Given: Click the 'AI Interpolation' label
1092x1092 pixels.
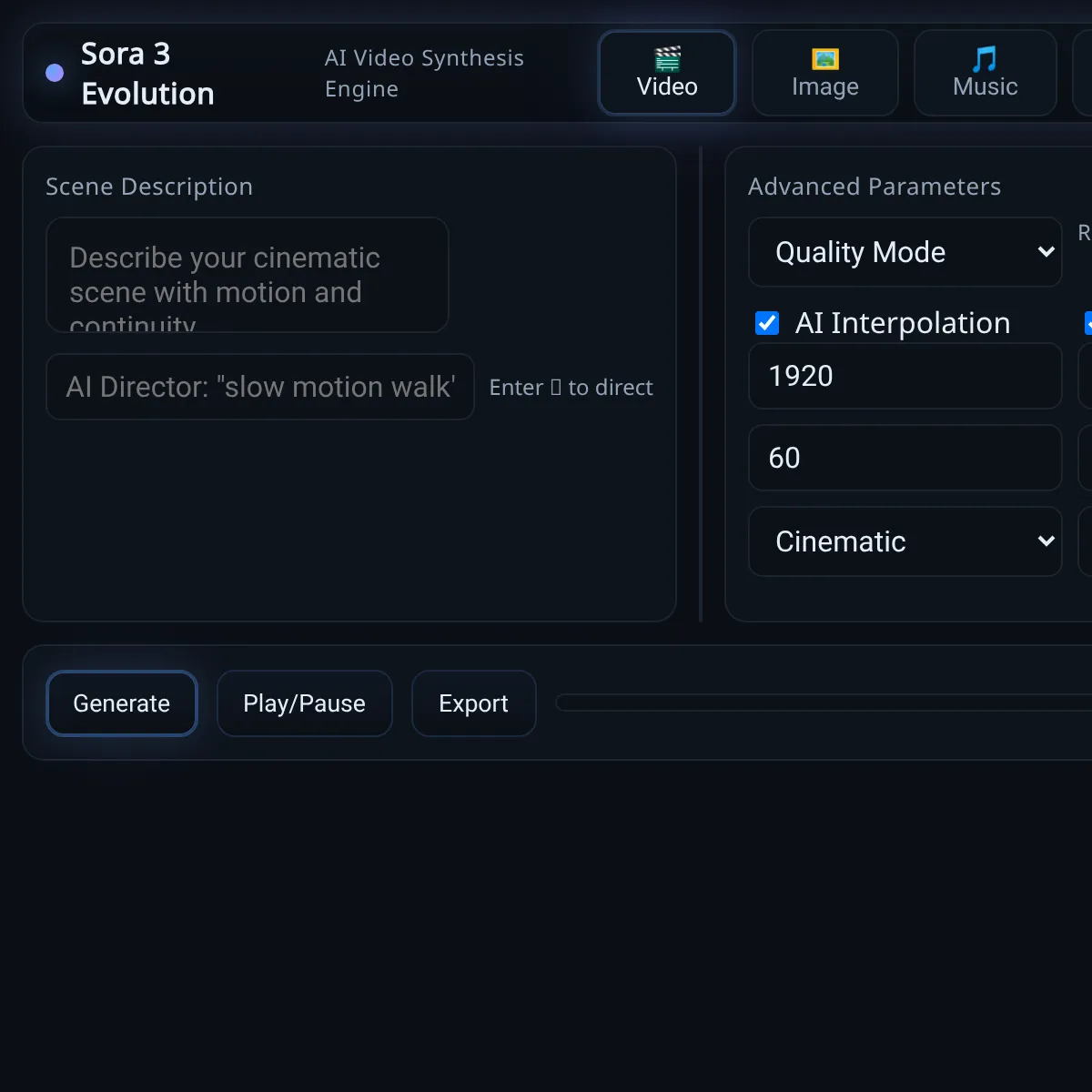Looking at the screenshot, I should [903, 323].
